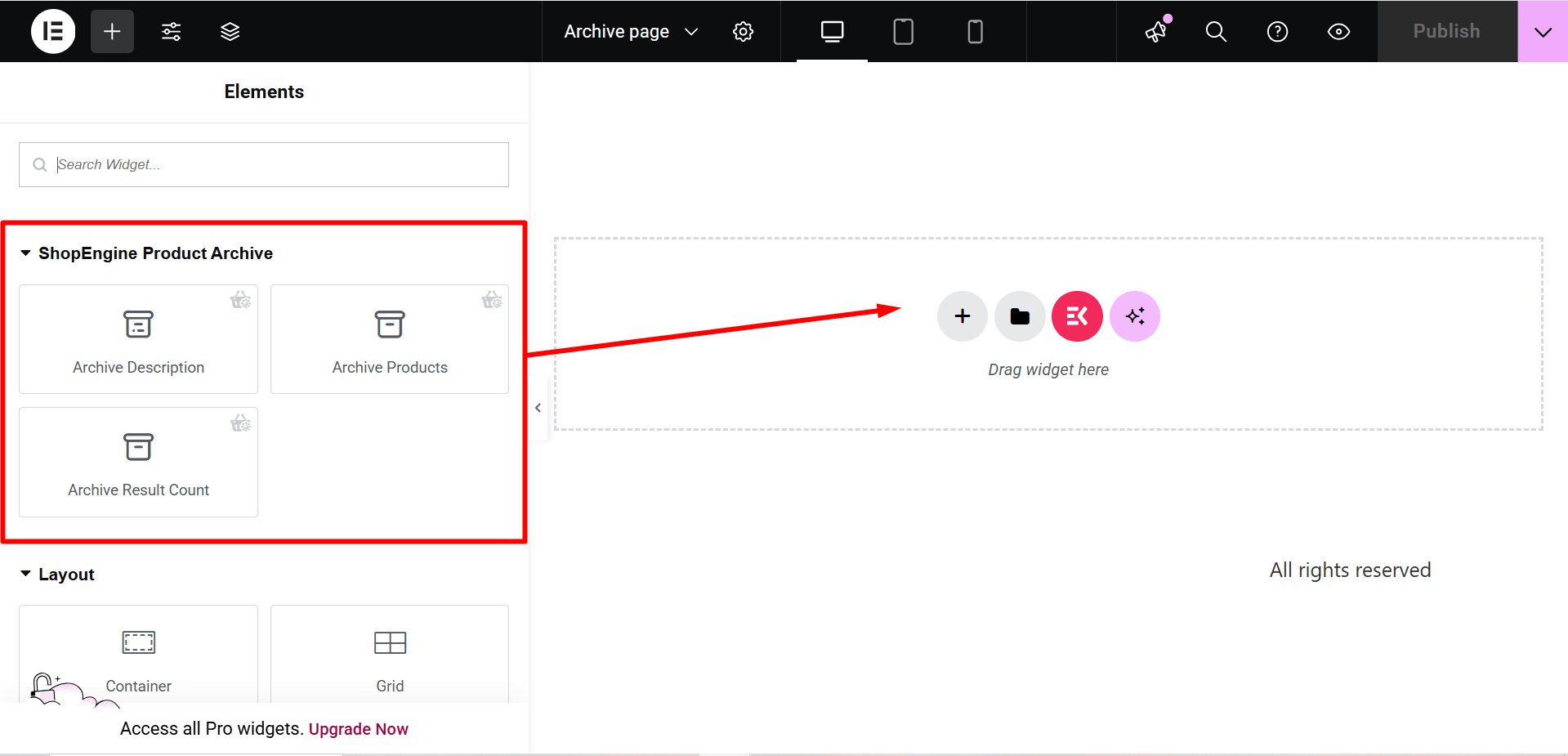Select the Archive Description widget
Screen dimensions: 1568x756
point(138,339)
